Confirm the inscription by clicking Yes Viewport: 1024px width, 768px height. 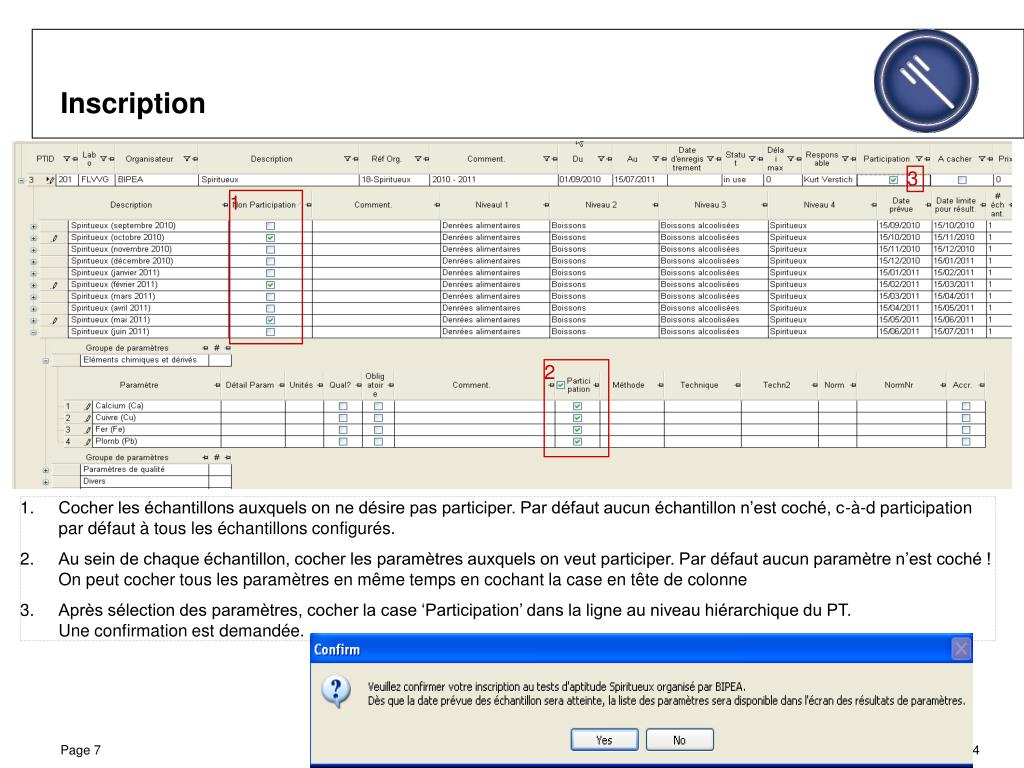point(604,740)
